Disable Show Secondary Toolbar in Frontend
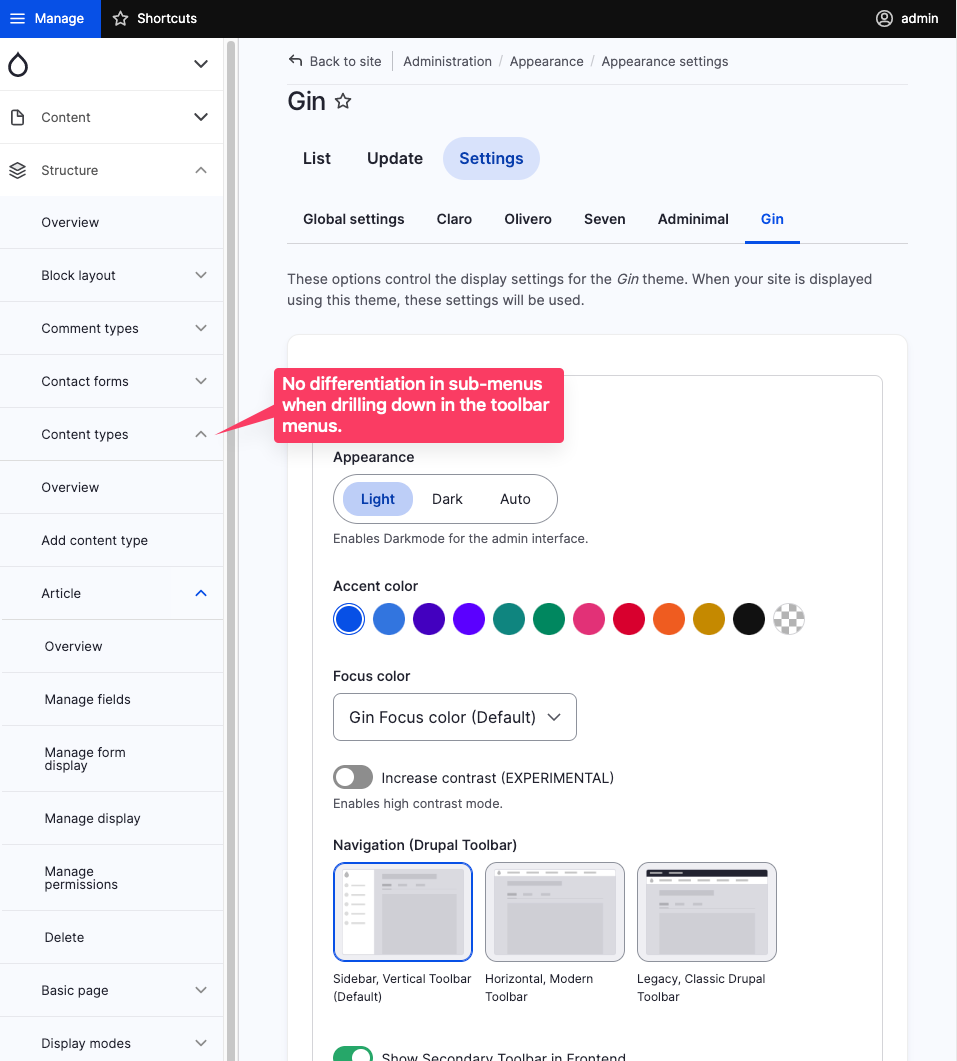 [354, 1054]
